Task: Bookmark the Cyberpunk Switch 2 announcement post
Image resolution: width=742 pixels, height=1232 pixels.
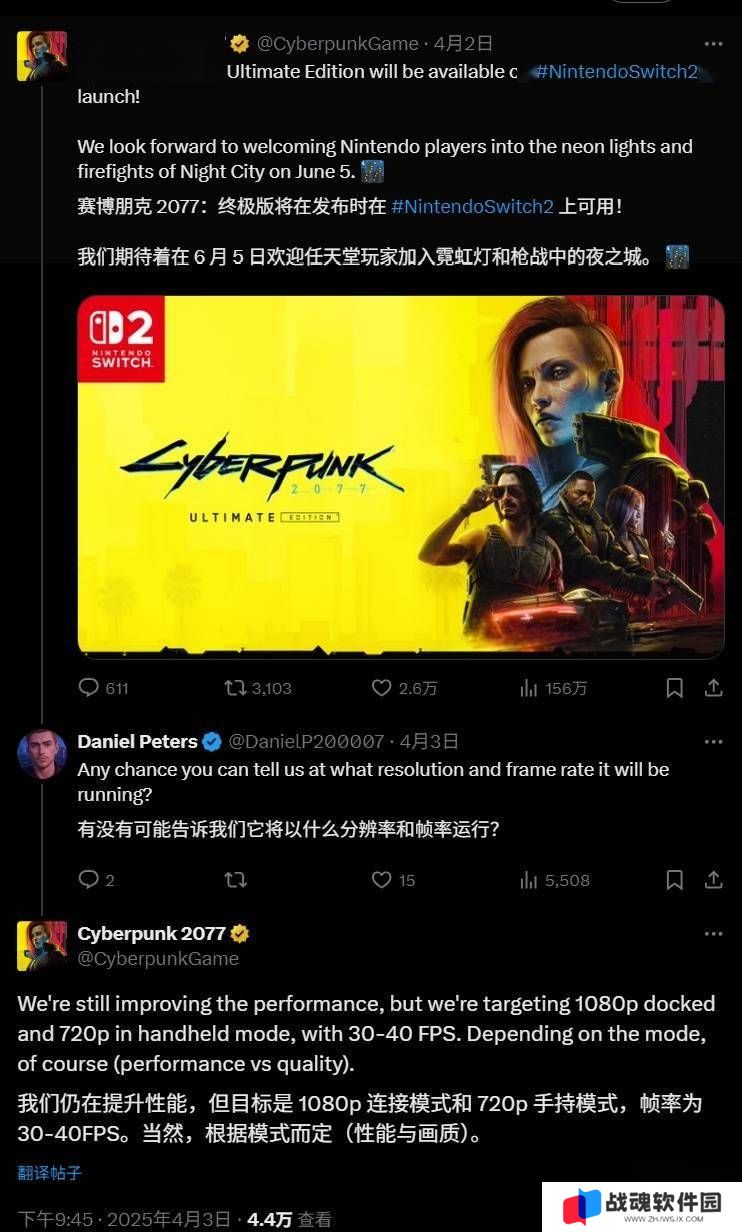Action: 675,688
